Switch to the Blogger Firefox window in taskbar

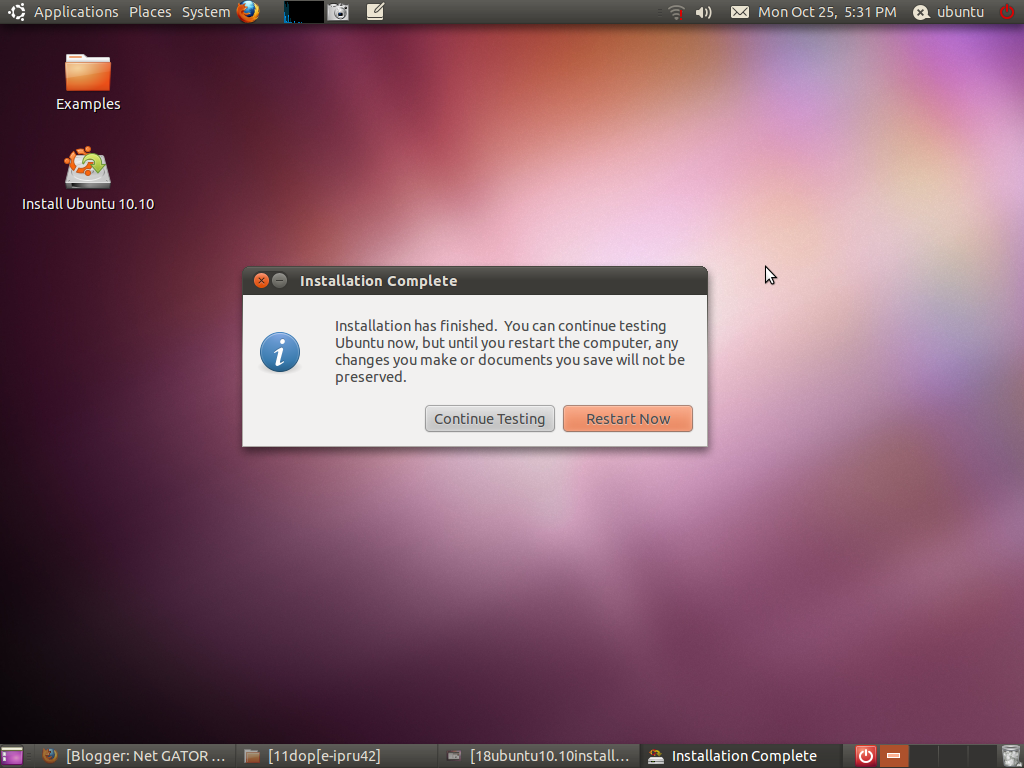(x=135, y=755)
